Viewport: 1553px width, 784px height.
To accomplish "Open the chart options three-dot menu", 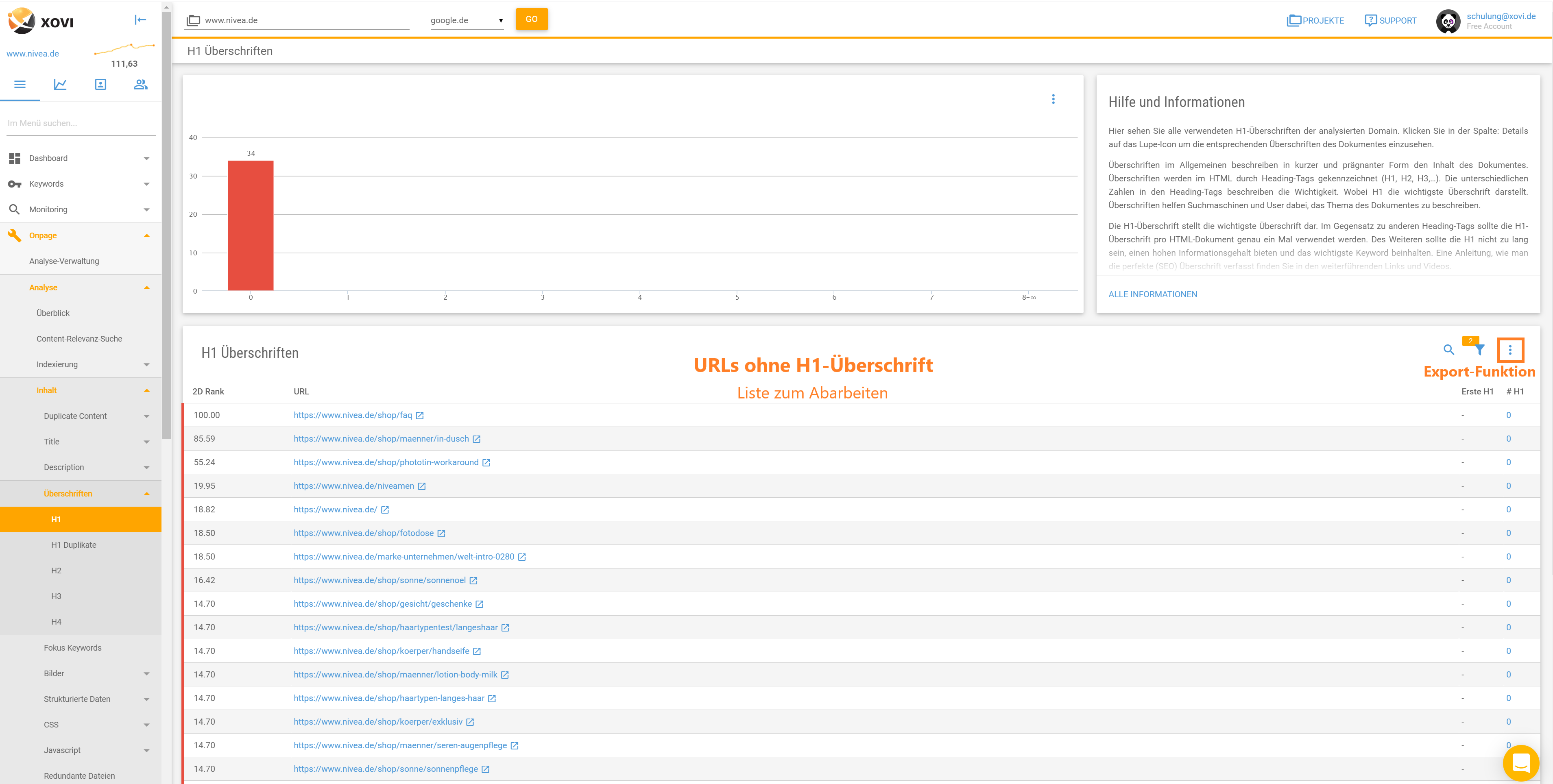I will coord(1053,100).
